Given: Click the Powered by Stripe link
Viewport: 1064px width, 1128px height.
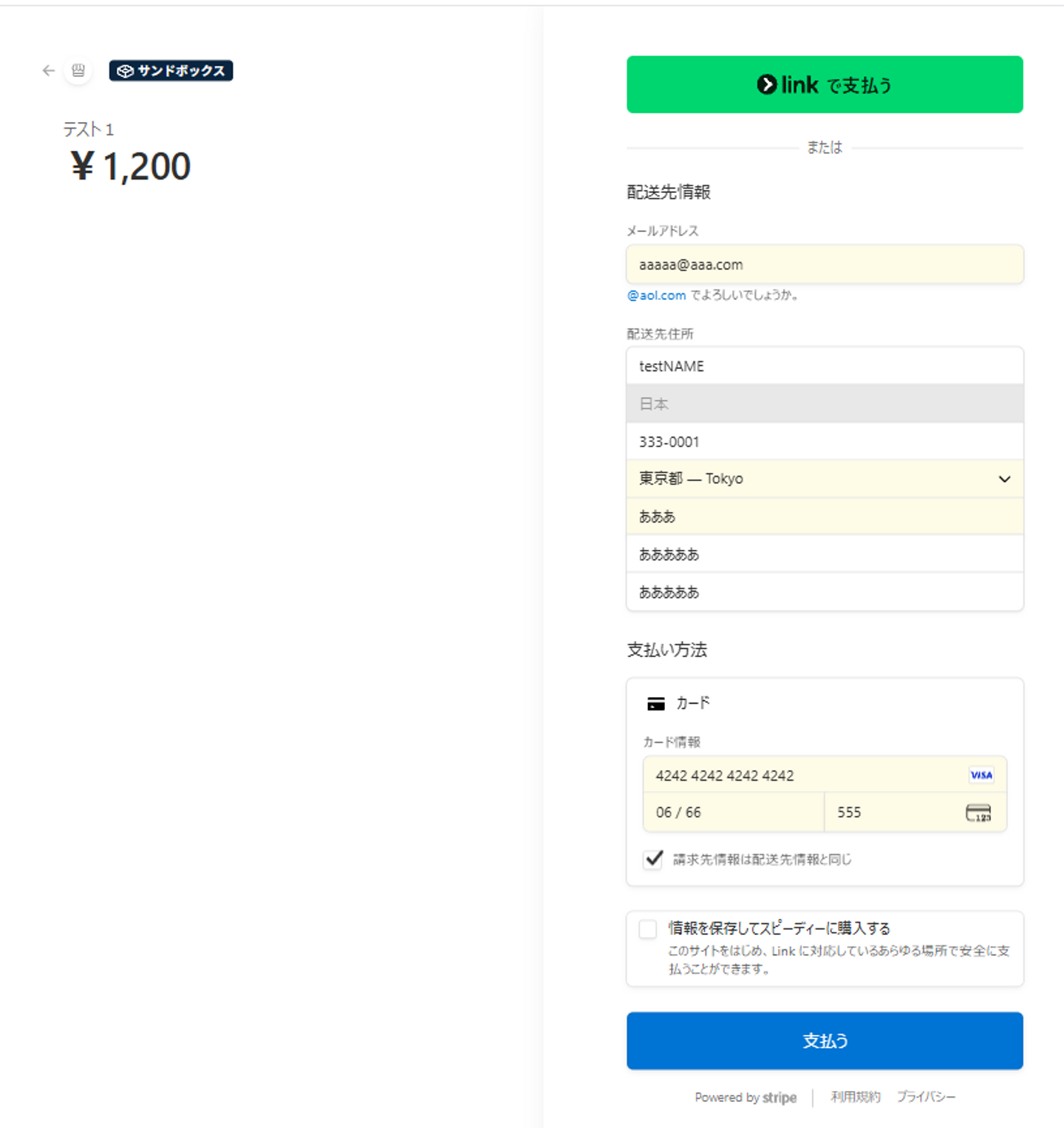Looking at the screenshot, I should coord(746,1098).
